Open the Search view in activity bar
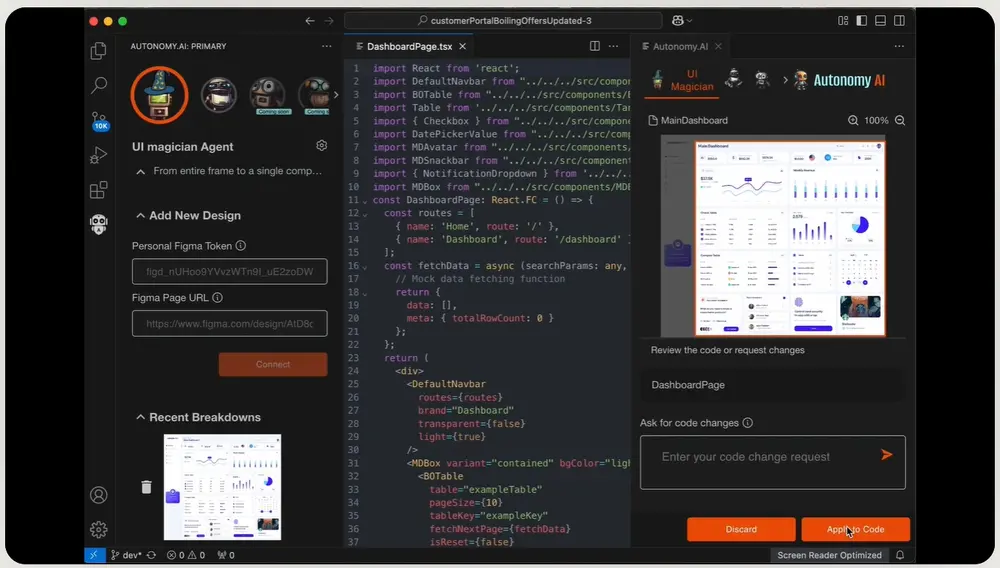The image size is (1000, 568). pyautogui.click(x=98, y=85)
